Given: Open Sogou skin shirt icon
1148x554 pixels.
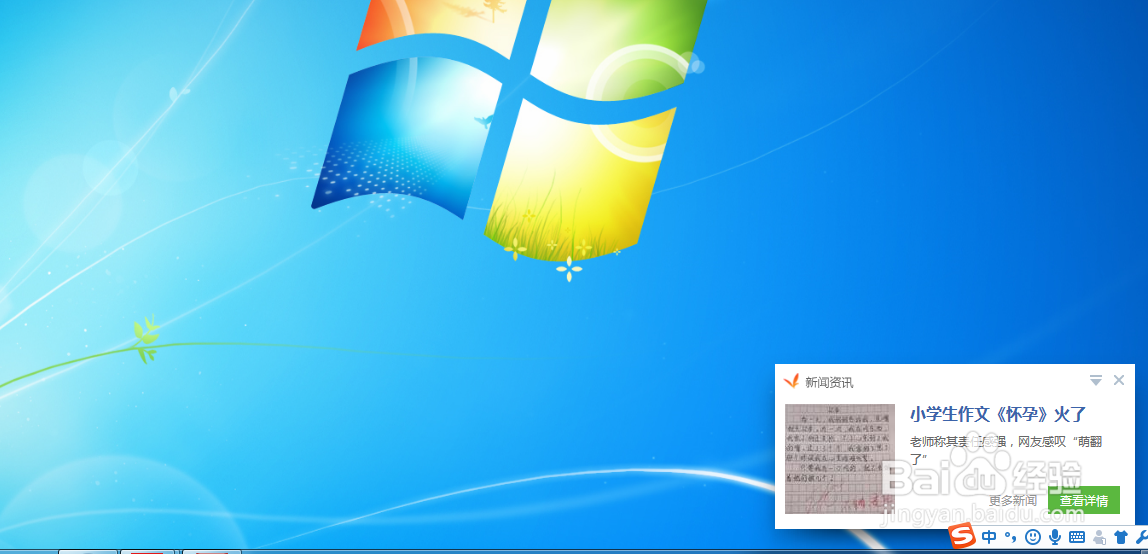Looking at the screenshot, I should [1121, 537].
